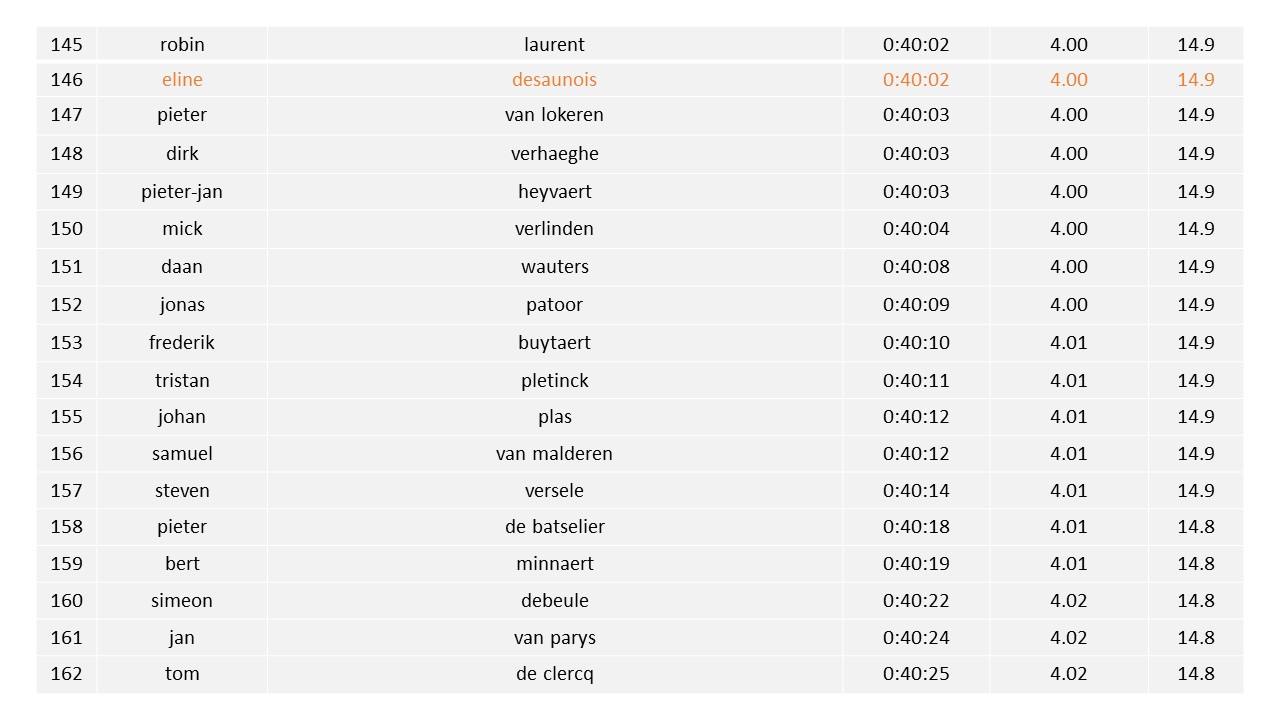Click surname debeule
Viewport: 1280px width, 720px height.
554,601
